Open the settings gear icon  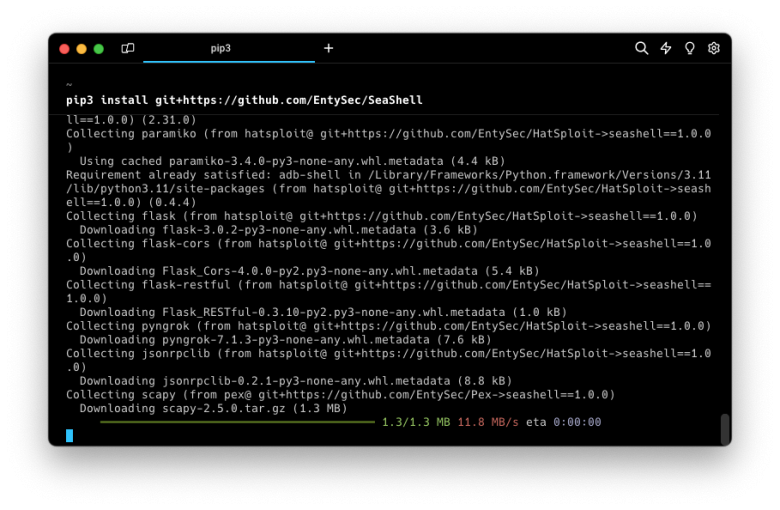(714, 48)
